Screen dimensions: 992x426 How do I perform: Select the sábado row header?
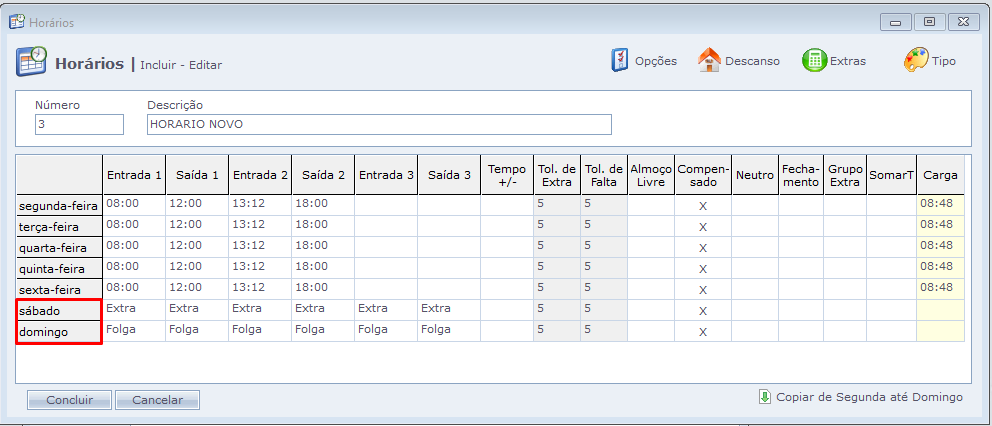pyautogui.click(x=59, y=311)
